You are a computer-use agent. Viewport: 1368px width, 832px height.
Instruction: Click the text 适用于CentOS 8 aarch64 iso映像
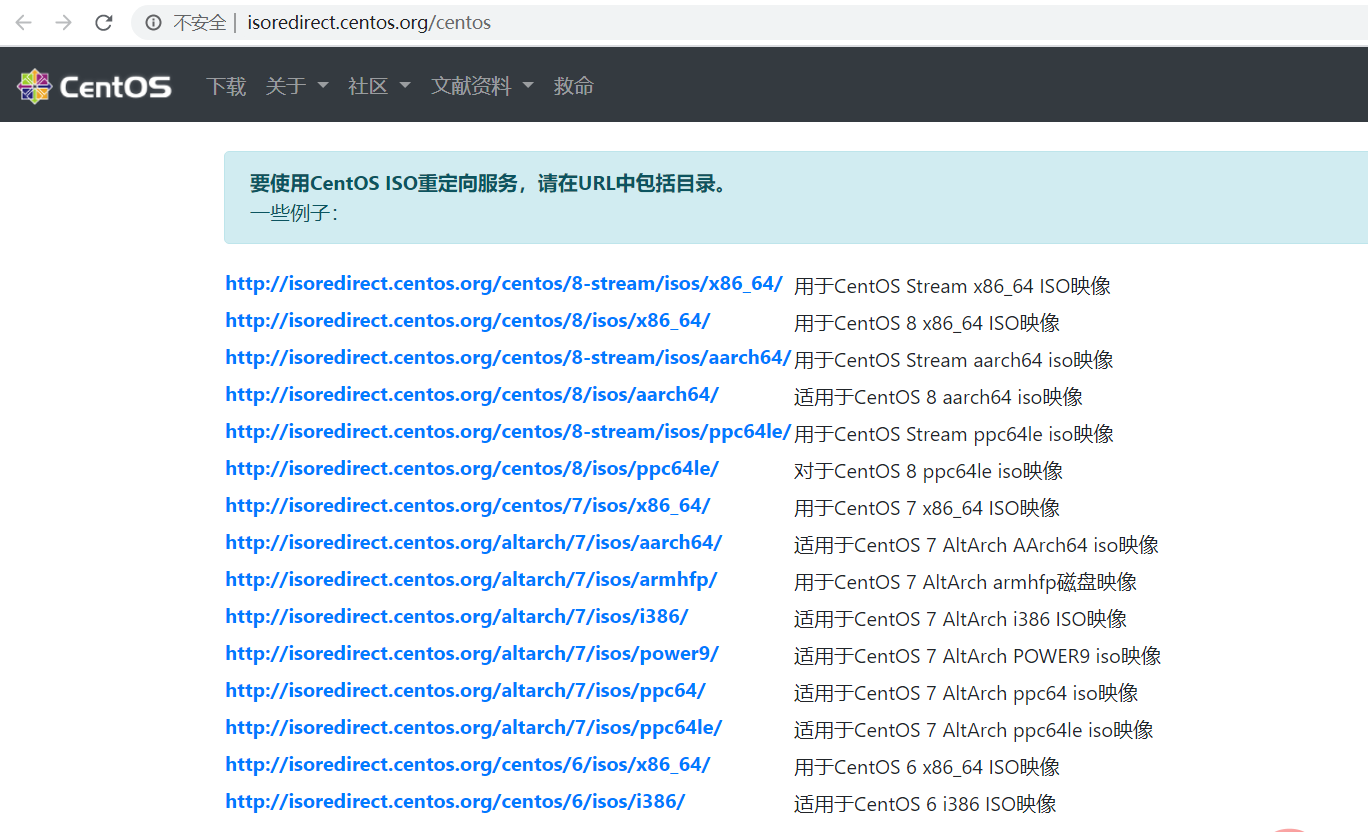[x=938, y=397]
